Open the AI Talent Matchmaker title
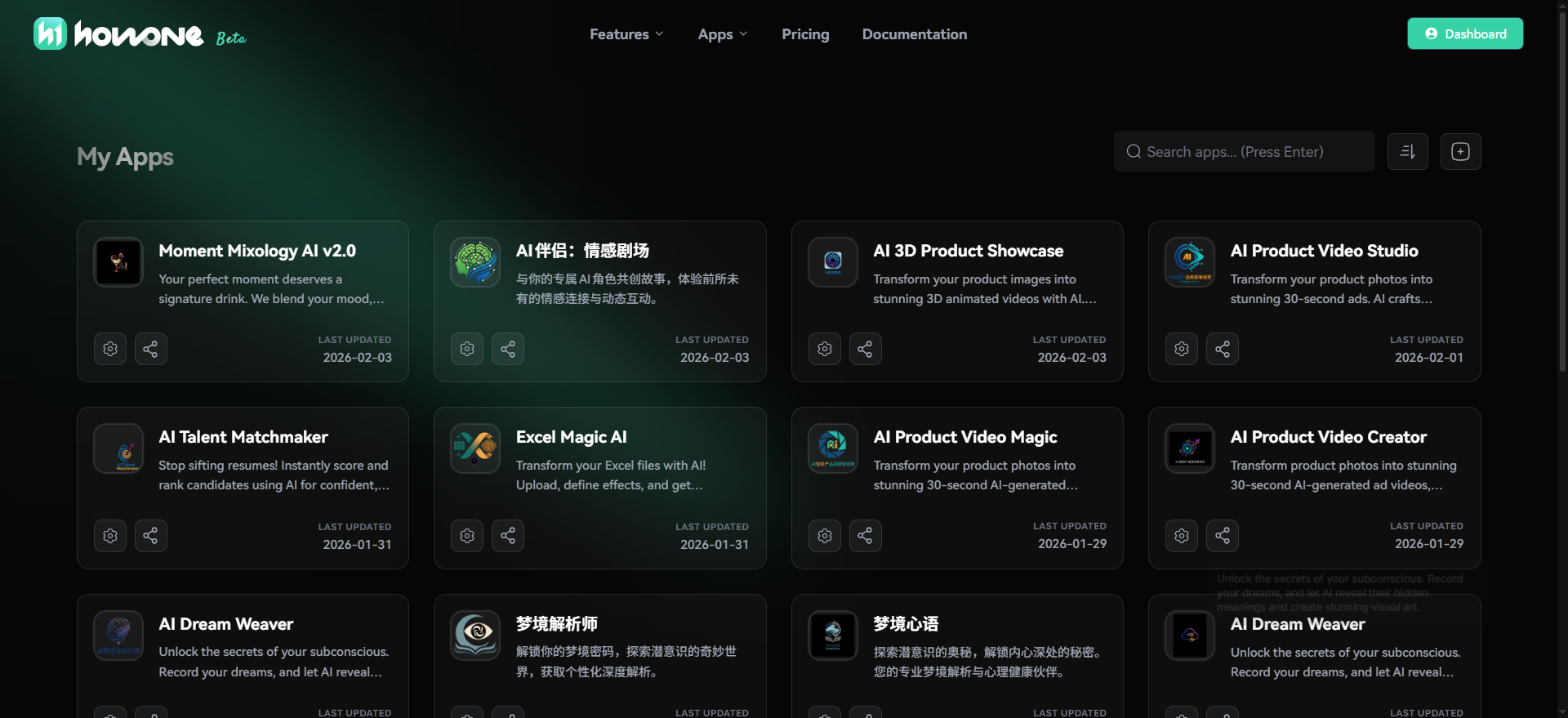 coord(243,437)
